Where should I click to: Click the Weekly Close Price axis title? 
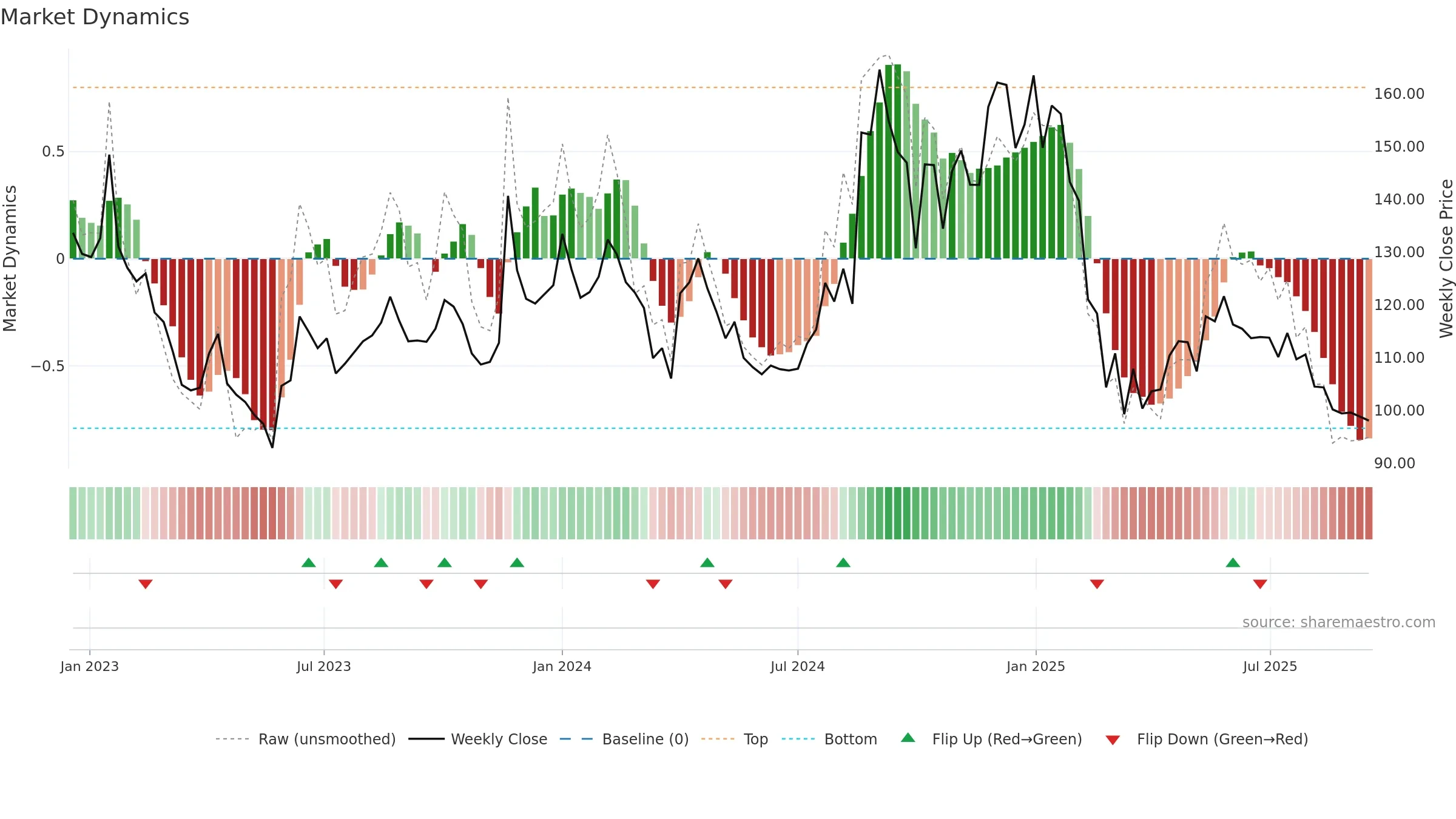point(1446,258)
